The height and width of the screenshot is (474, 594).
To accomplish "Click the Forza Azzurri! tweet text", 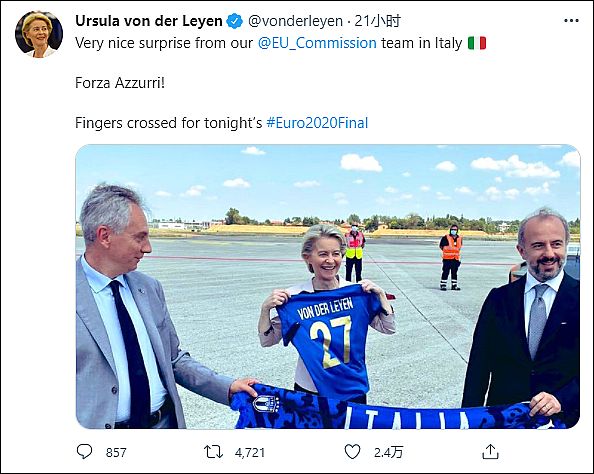I will [120, 83].
